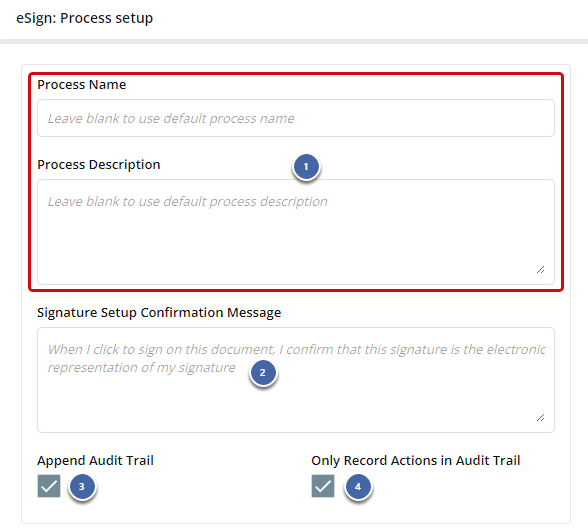Viewport: 588px width, 531px height.
Task: Toggle the Append Audit Trail checkbox
Action: click(x=49, y=486)
